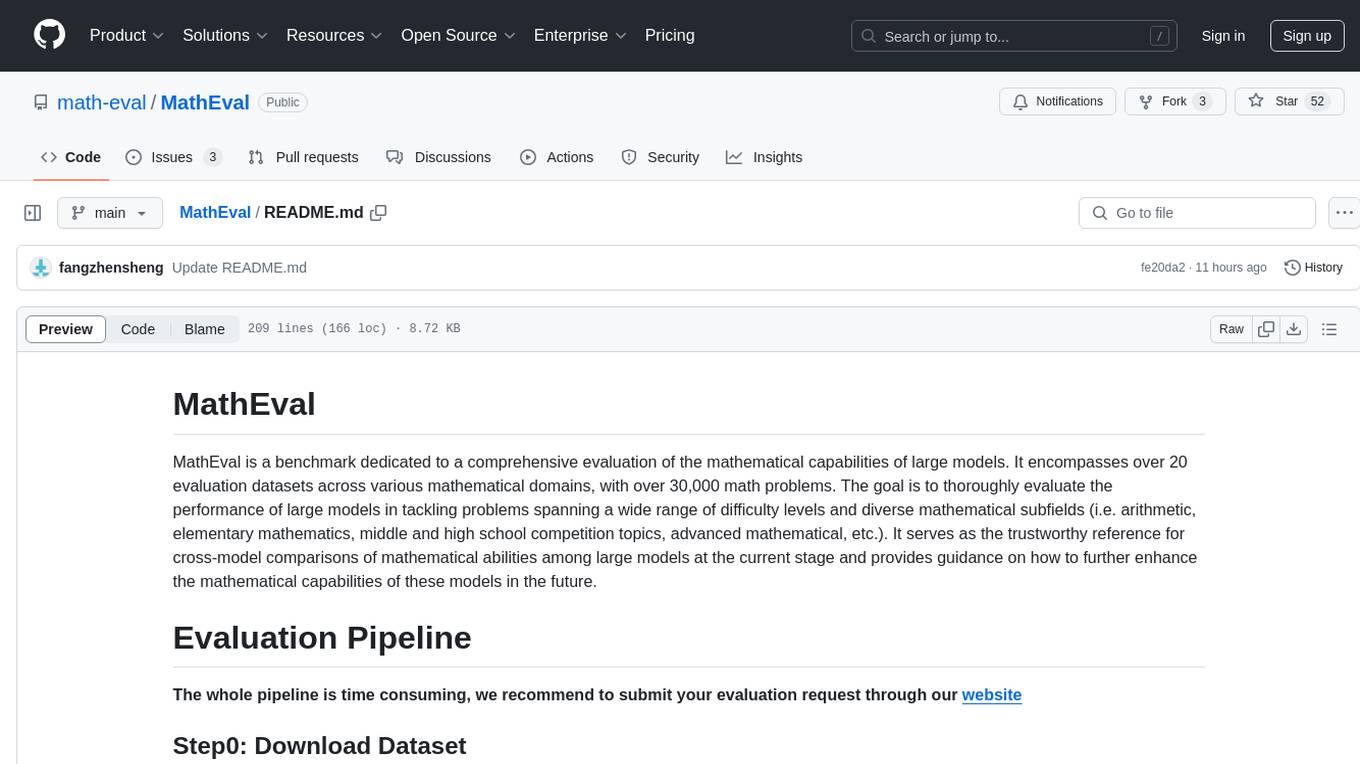Click the Evaluation Pipeline heading
The height and width of the screenshot is (764, 1360).
[x=322, y=637]
